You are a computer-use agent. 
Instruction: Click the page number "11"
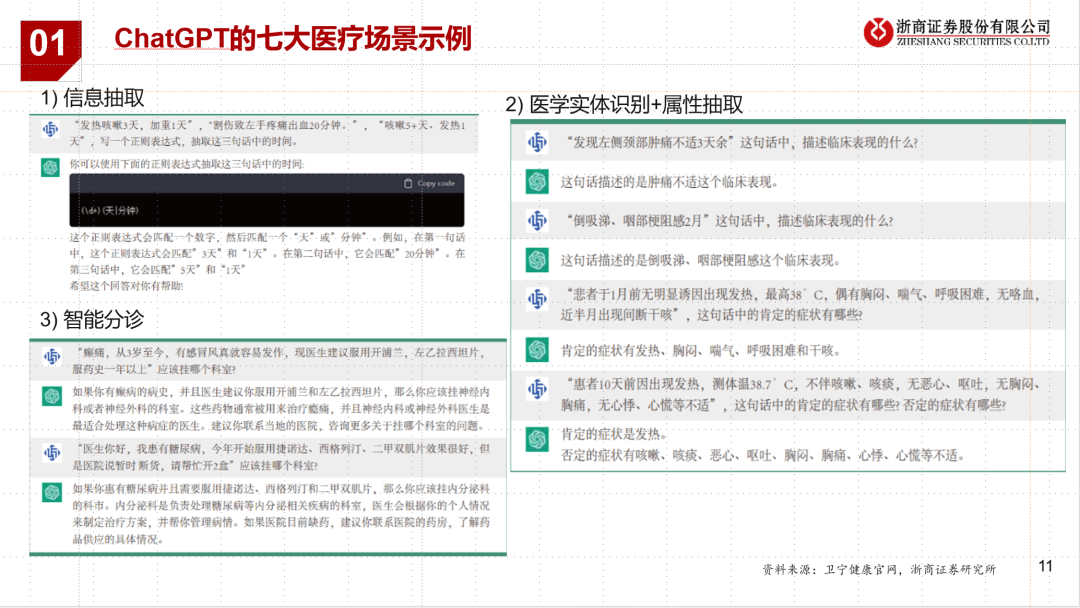[1046, 567]
